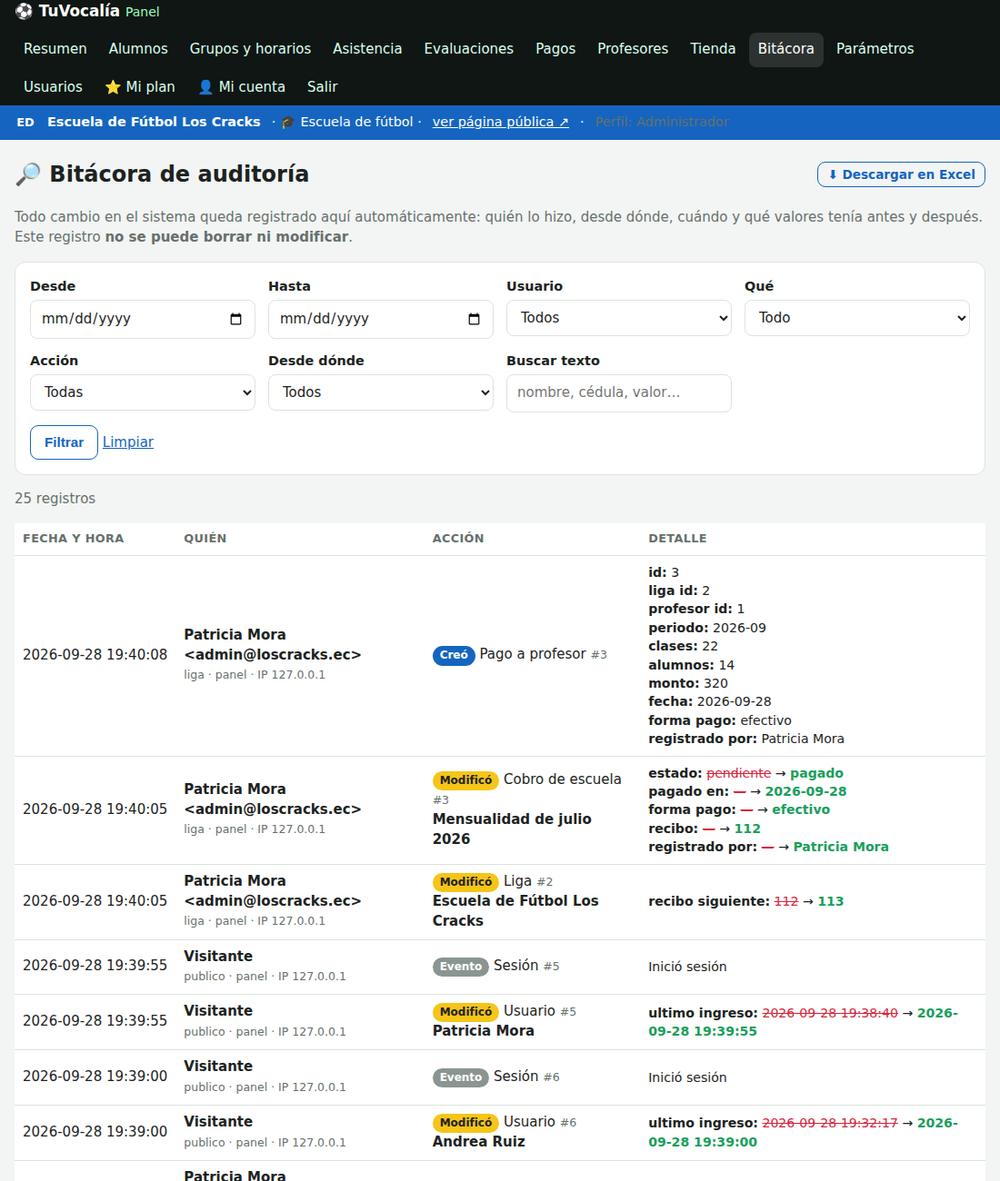The width and height of the screenshot is (1000, 1181).
Task: Expand the Usuario filter dropdown
Action: (x=618, y=318)
